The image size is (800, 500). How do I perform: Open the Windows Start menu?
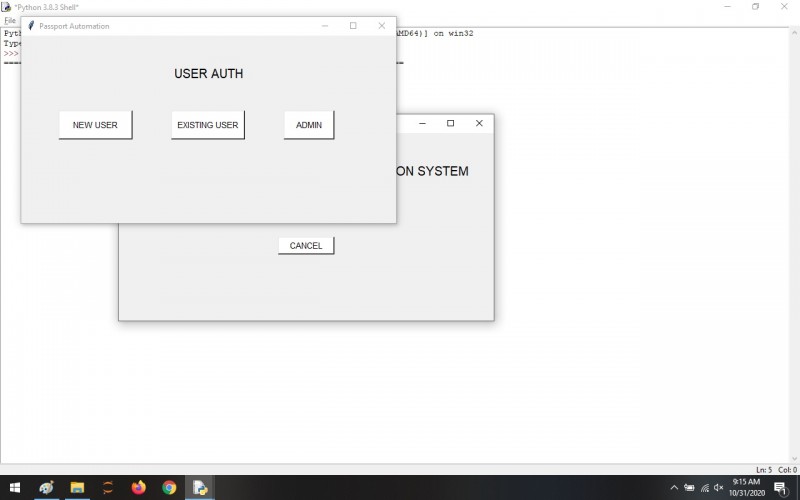[x=15, y=488]
